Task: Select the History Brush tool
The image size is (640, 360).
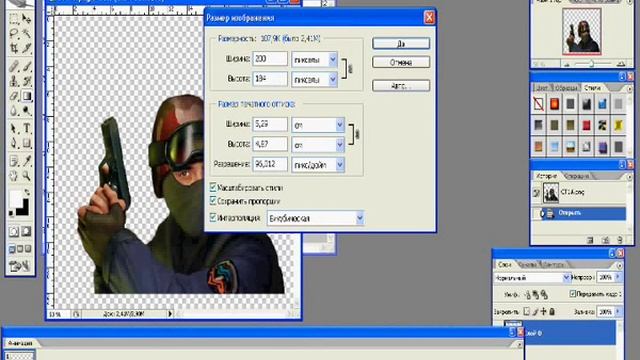Action: pos(27,81)
